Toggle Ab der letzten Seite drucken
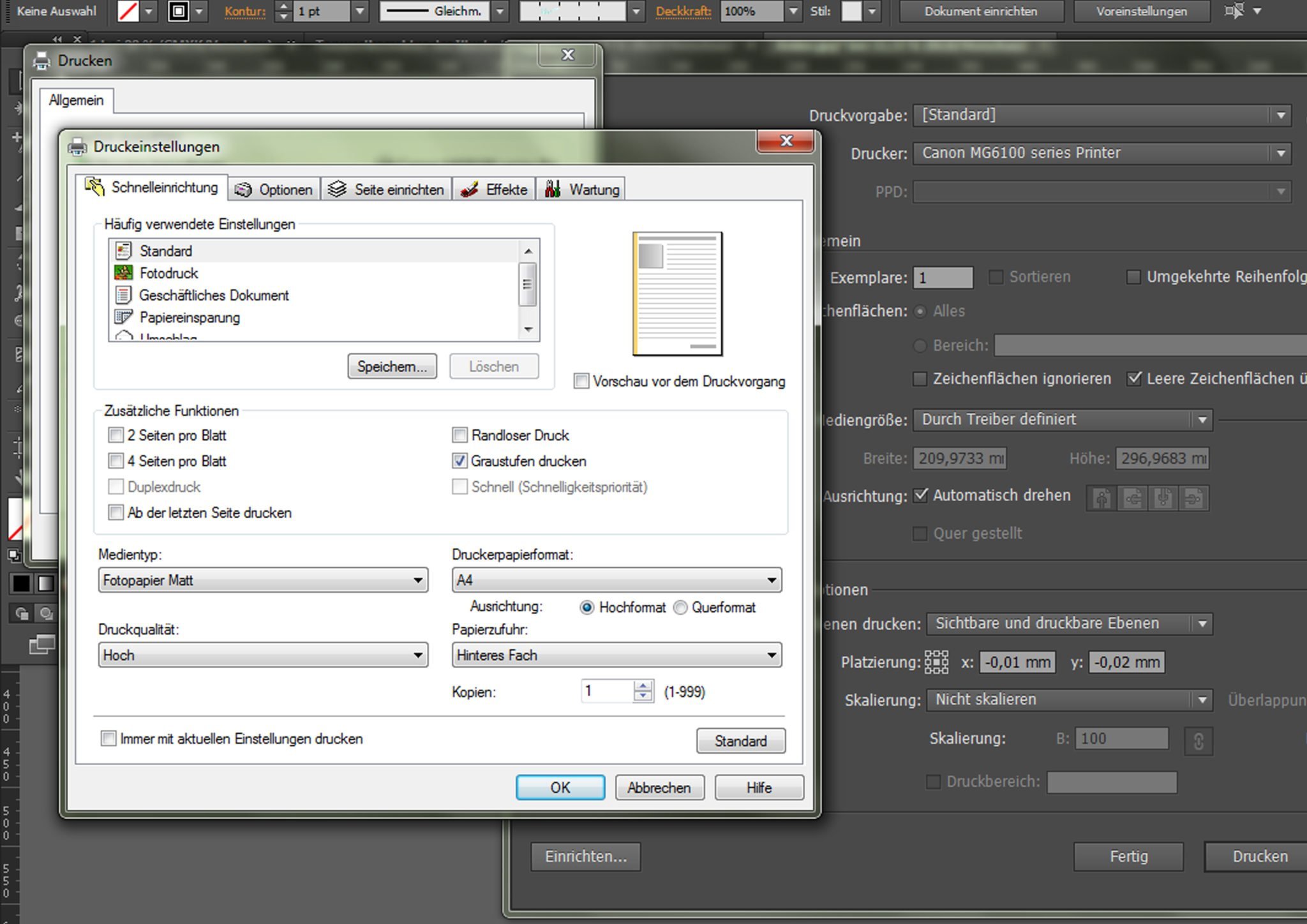Screen dimensions: 1307x924 tap(116, 512)
